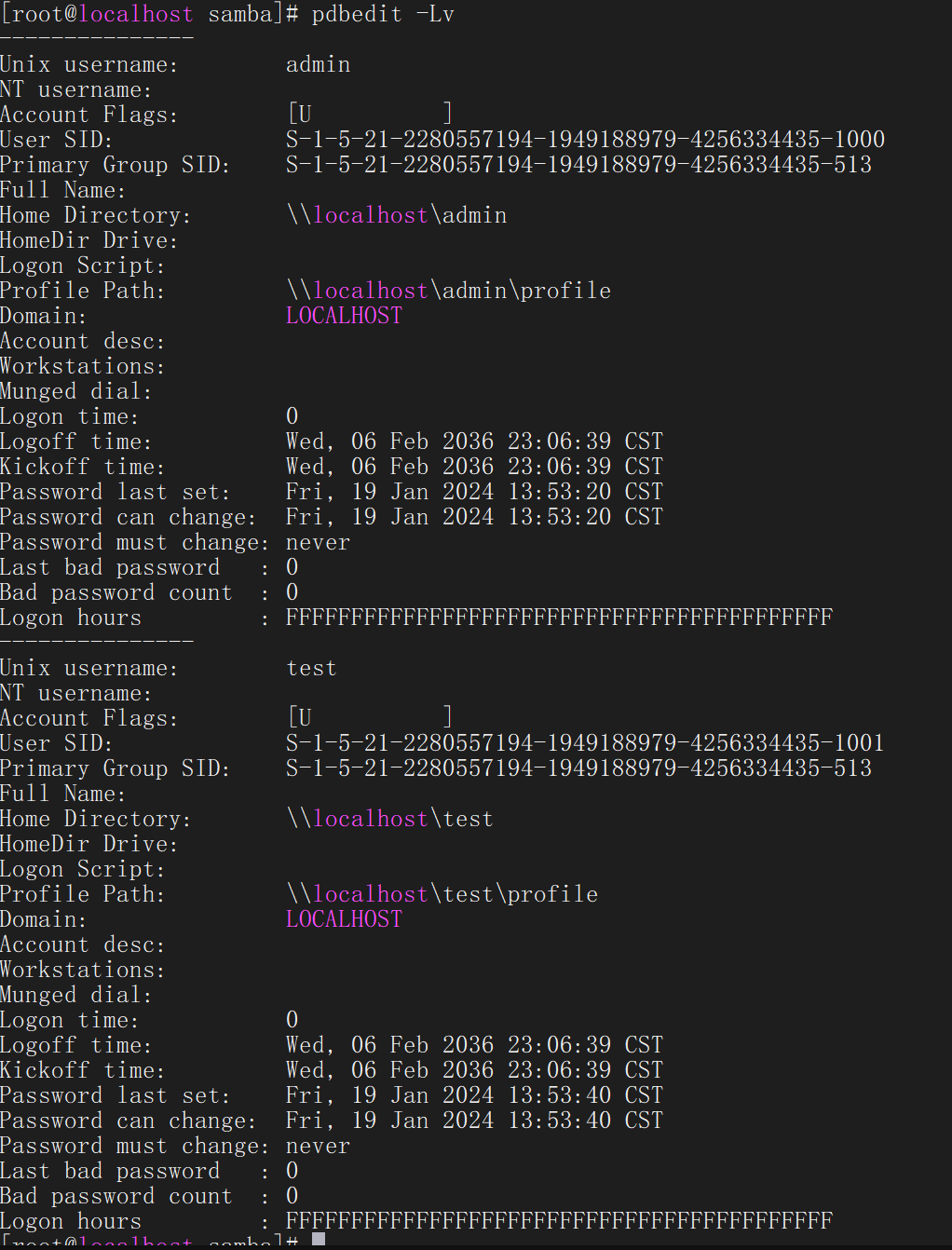Click admin's User SID ending in 1000
Viewport: 952px width, 1250px height.
tap(585, 140)
